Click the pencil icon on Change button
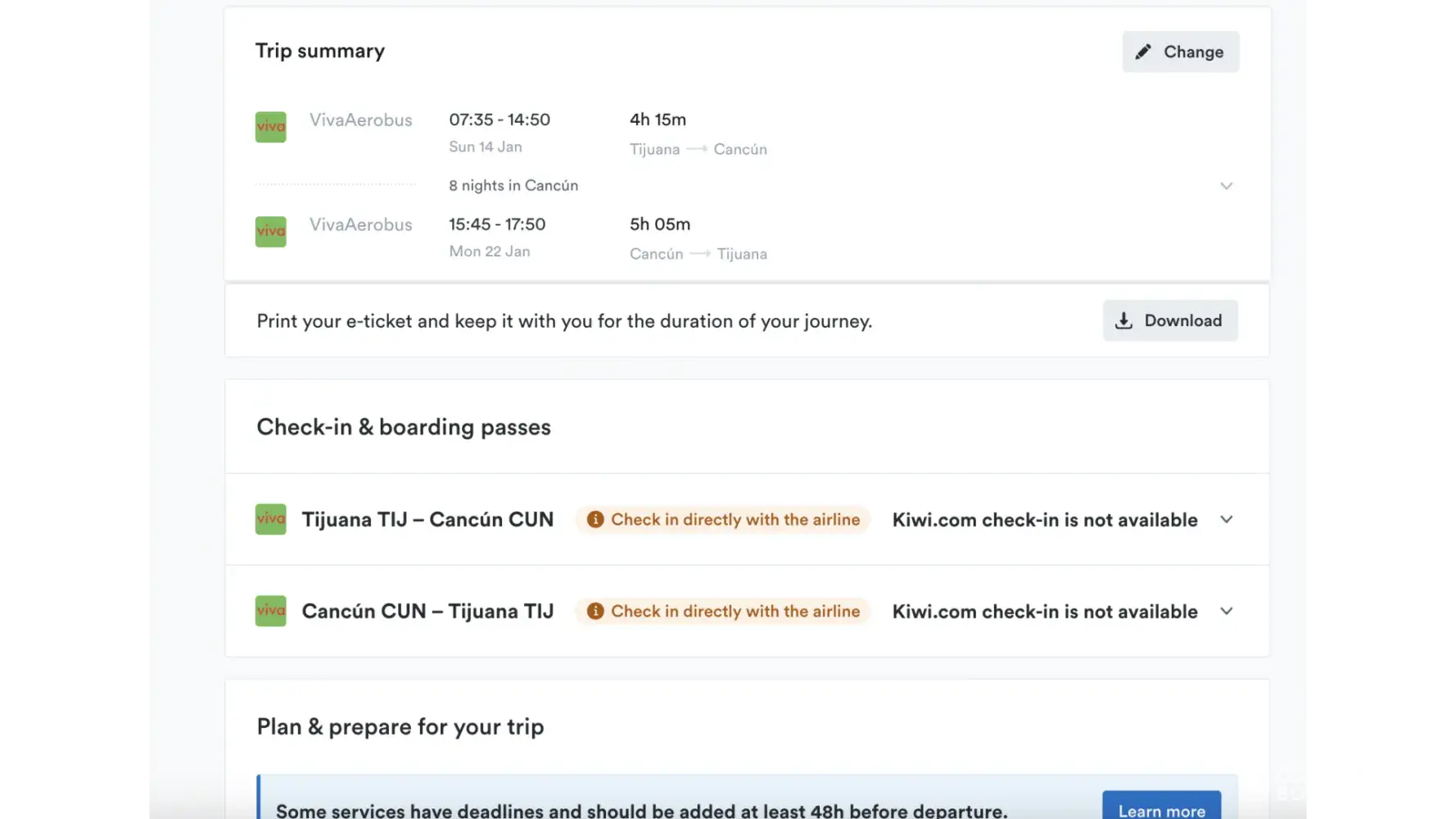The height and width of the screenshot is (819, 1456). (x=1143, y=52)
